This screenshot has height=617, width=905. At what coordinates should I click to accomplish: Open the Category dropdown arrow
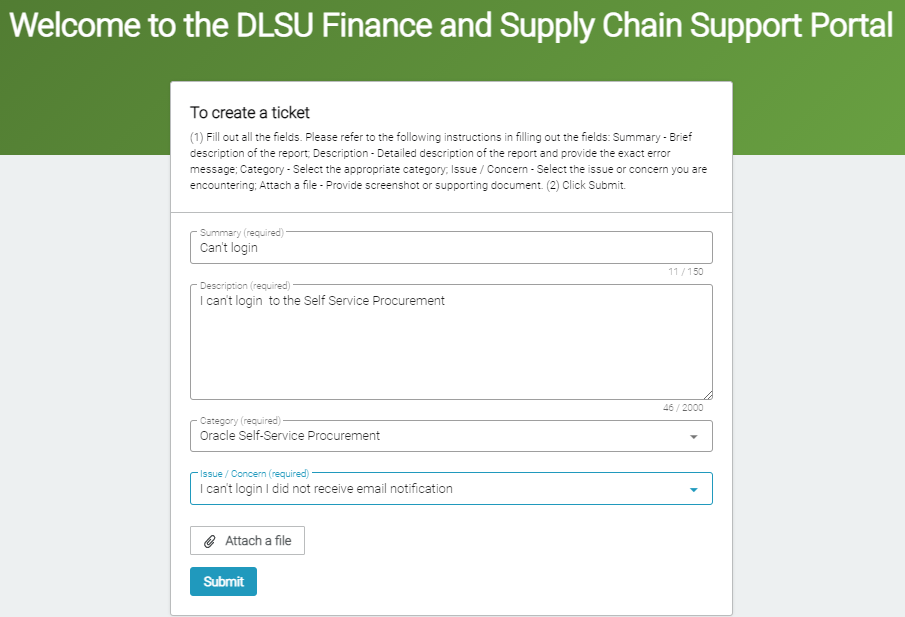[x=694, y=437]
